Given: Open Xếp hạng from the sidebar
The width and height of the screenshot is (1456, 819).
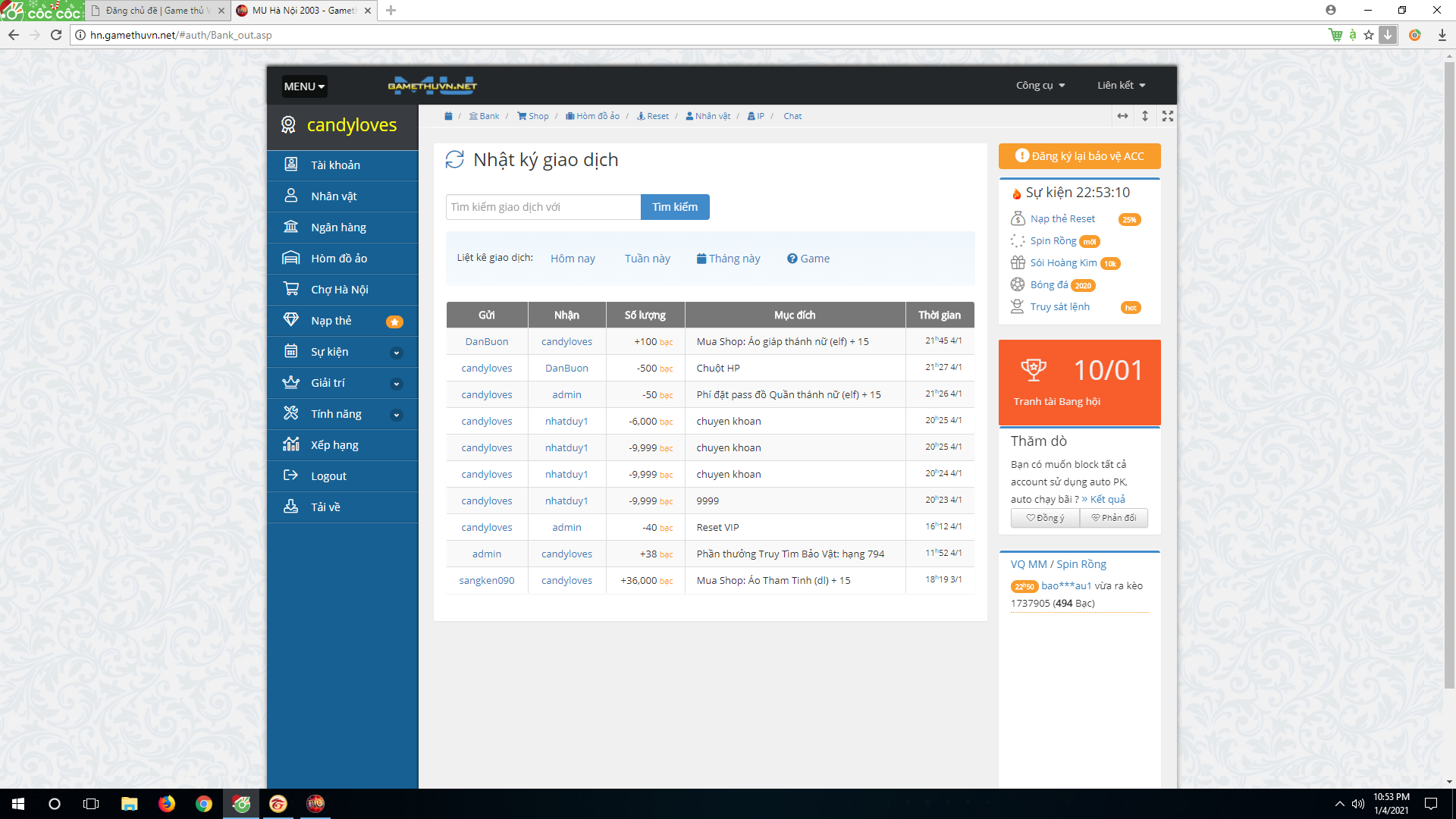Looking at the screenshot, I should (334, 445).
